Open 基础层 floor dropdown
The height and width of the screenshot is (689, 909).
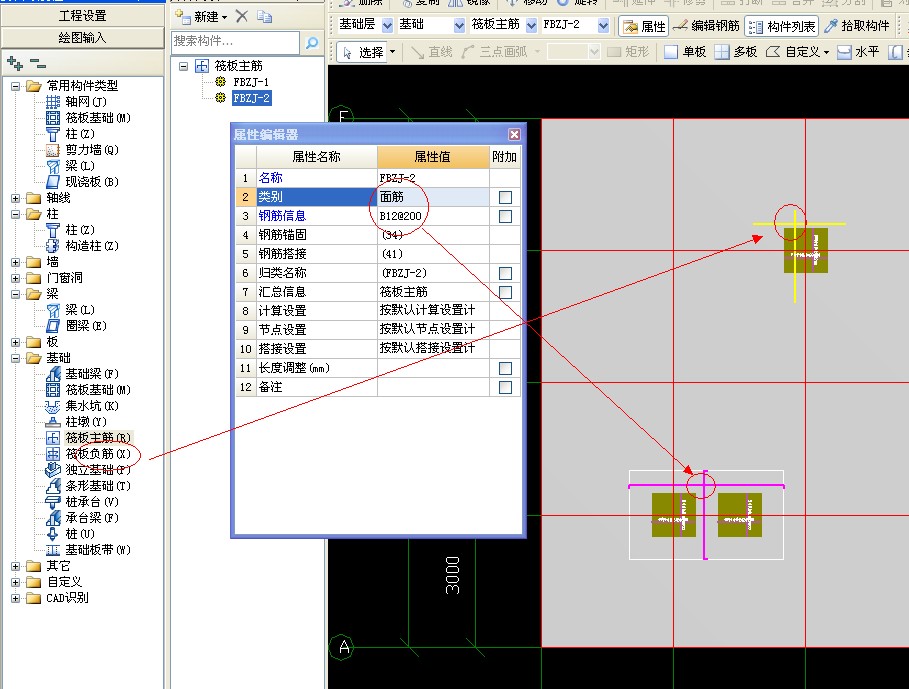[x=387, y=25]
